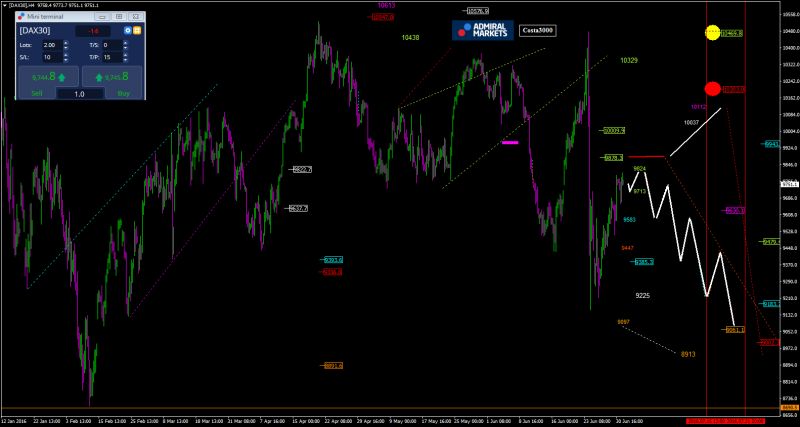Decrease the S/L value with down arrow

point(66,59)
